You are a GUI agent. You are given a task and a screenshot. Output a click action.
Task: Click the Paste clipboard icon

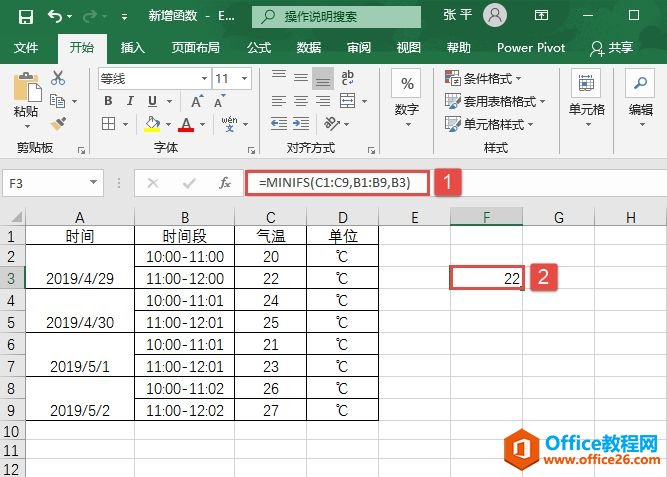point(26,88)
